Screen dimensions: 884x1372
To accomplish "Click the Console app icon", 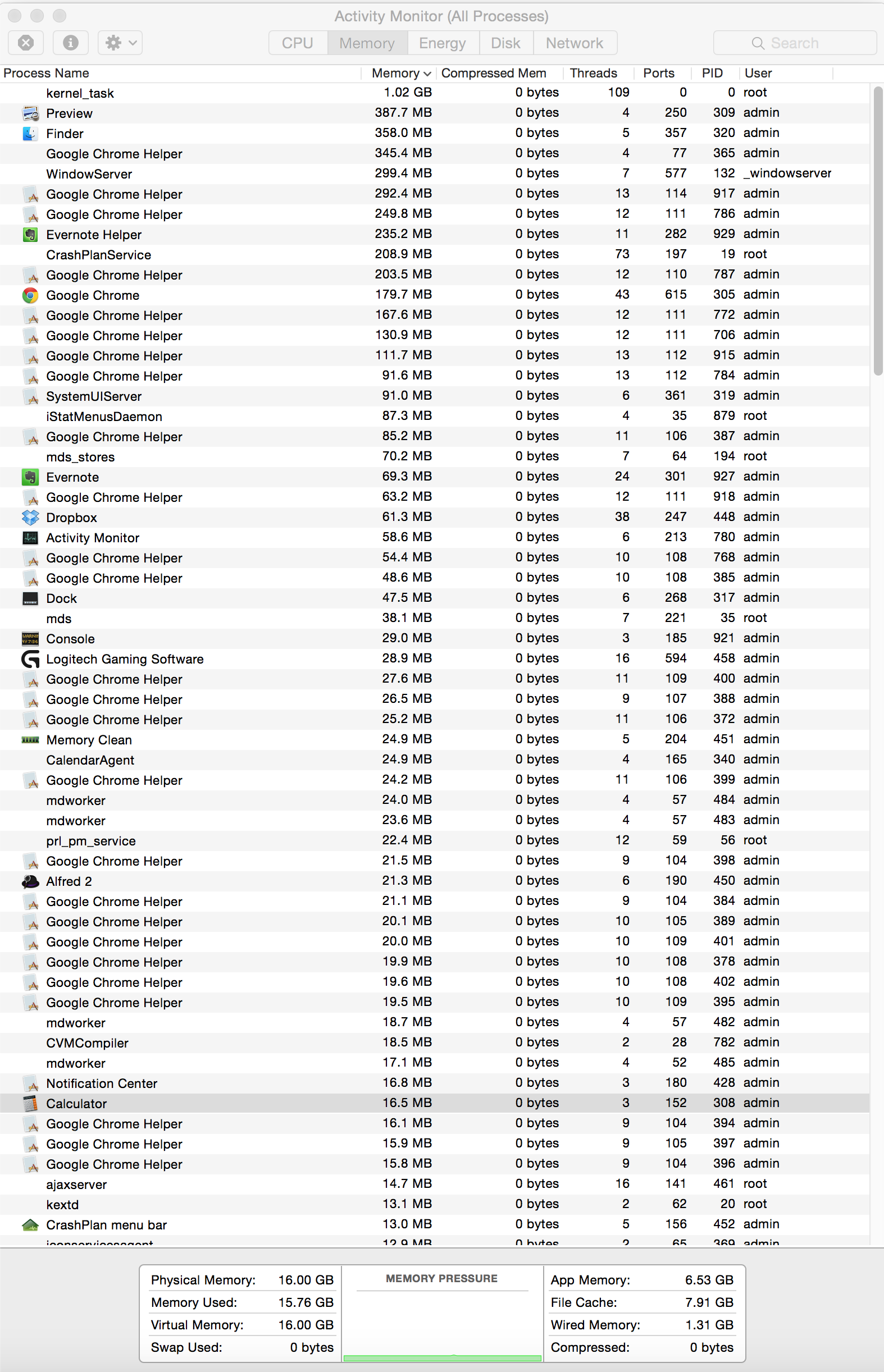I will coord(30,639).
